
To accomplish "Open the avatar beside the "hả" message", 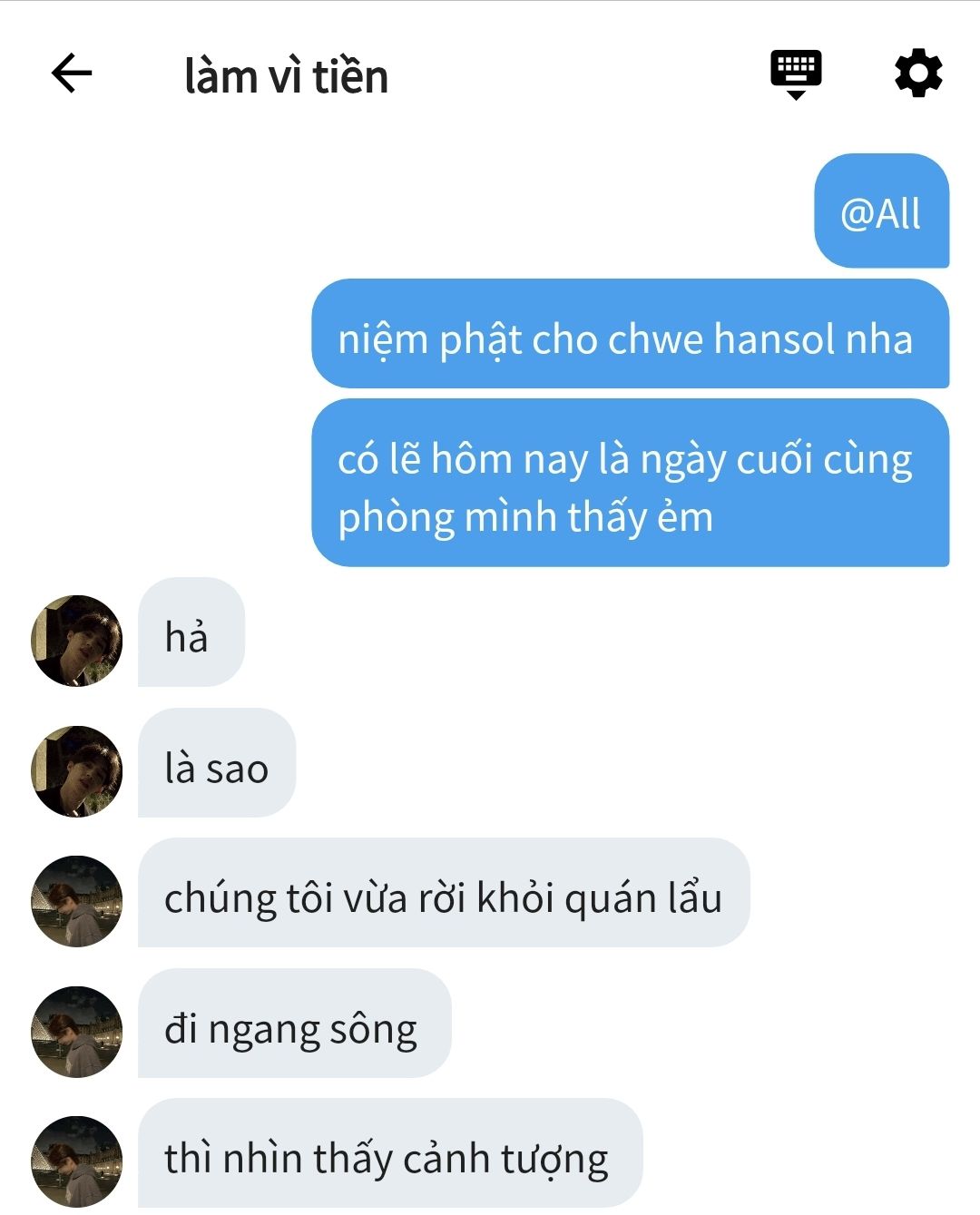I will 77,641.
